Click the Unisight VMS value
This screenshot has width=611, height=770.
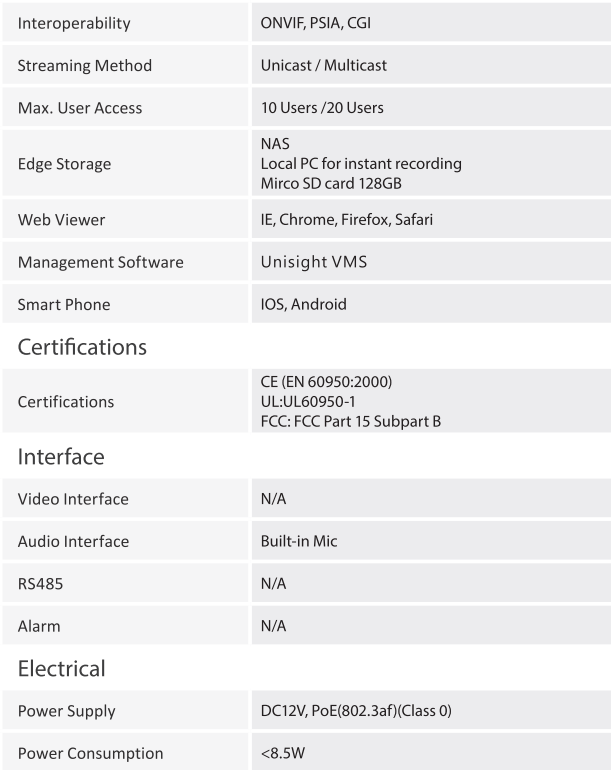point(314,262)
